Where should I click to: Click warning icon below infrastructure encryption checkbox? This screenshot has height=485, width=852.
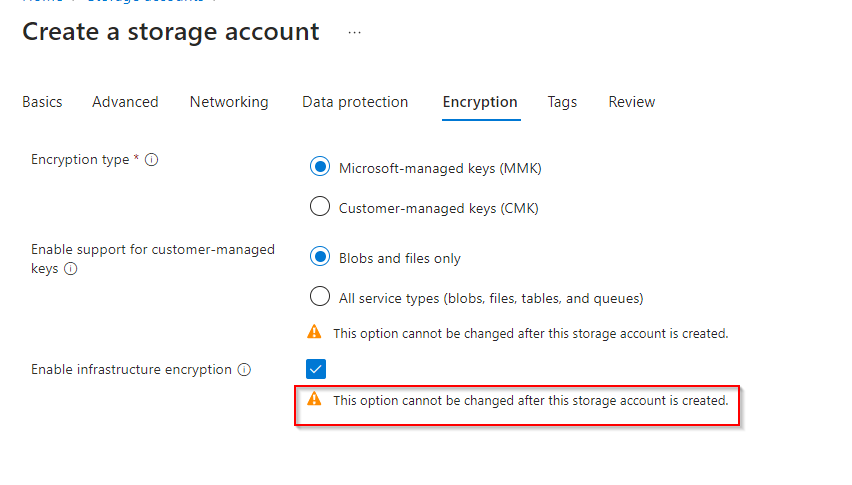point(315,399)
